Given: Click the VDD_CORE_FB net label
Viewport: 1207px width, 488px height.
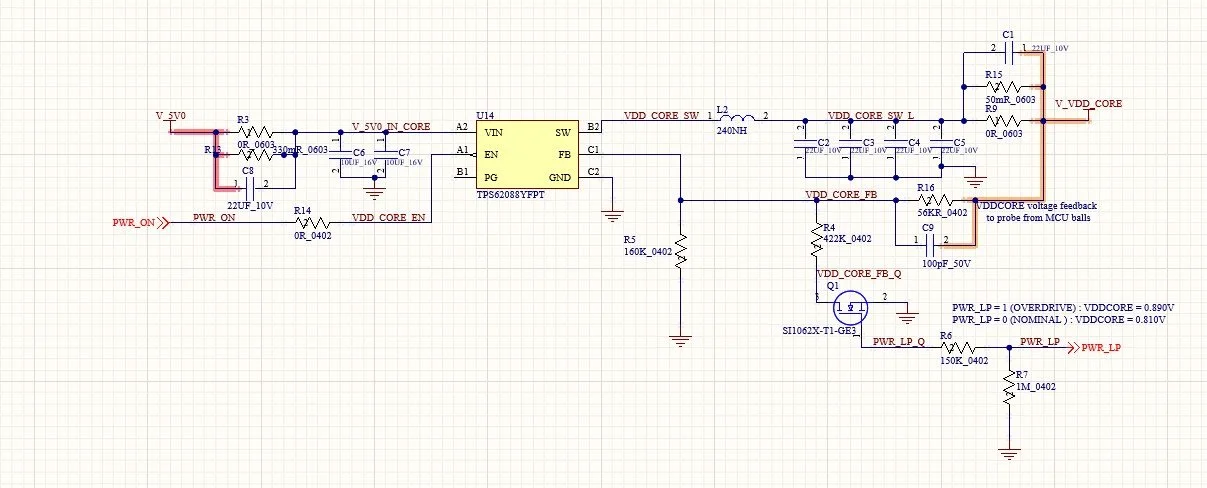Looking at the screenshot, I should (840, 195).
